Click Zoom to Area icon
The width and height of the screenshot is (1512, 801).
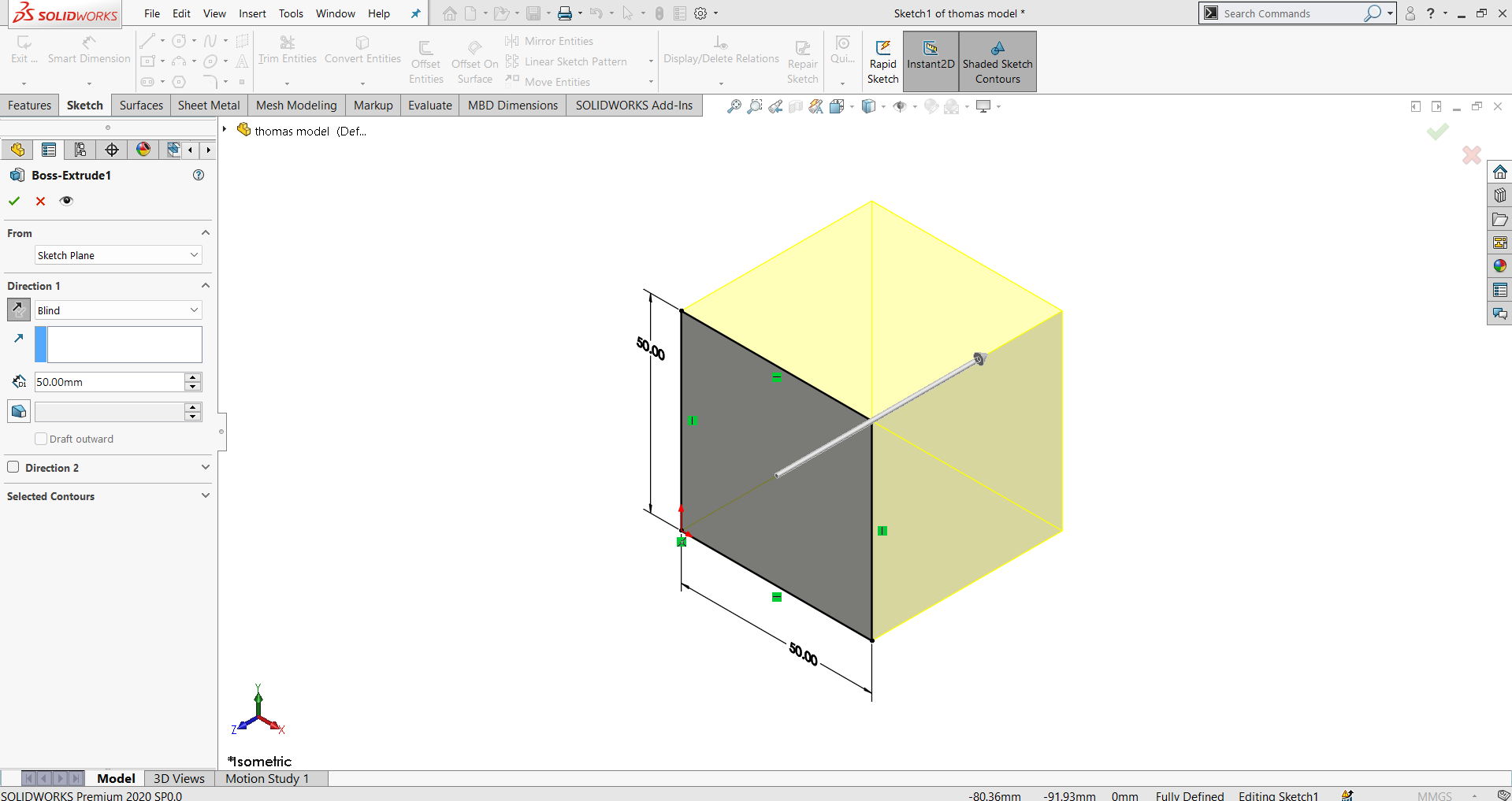tap(755, 106)
